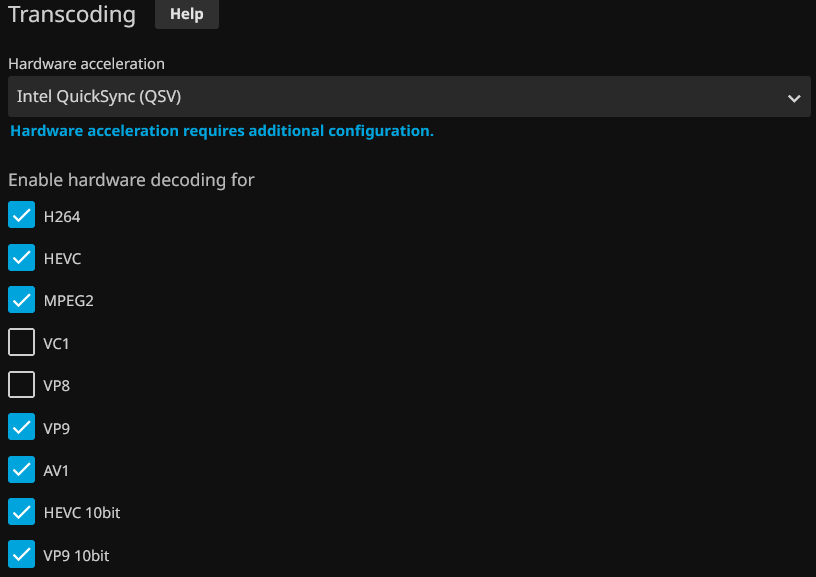
Task: Uncheck the AV1 checkbox
Action: [21, 470]
